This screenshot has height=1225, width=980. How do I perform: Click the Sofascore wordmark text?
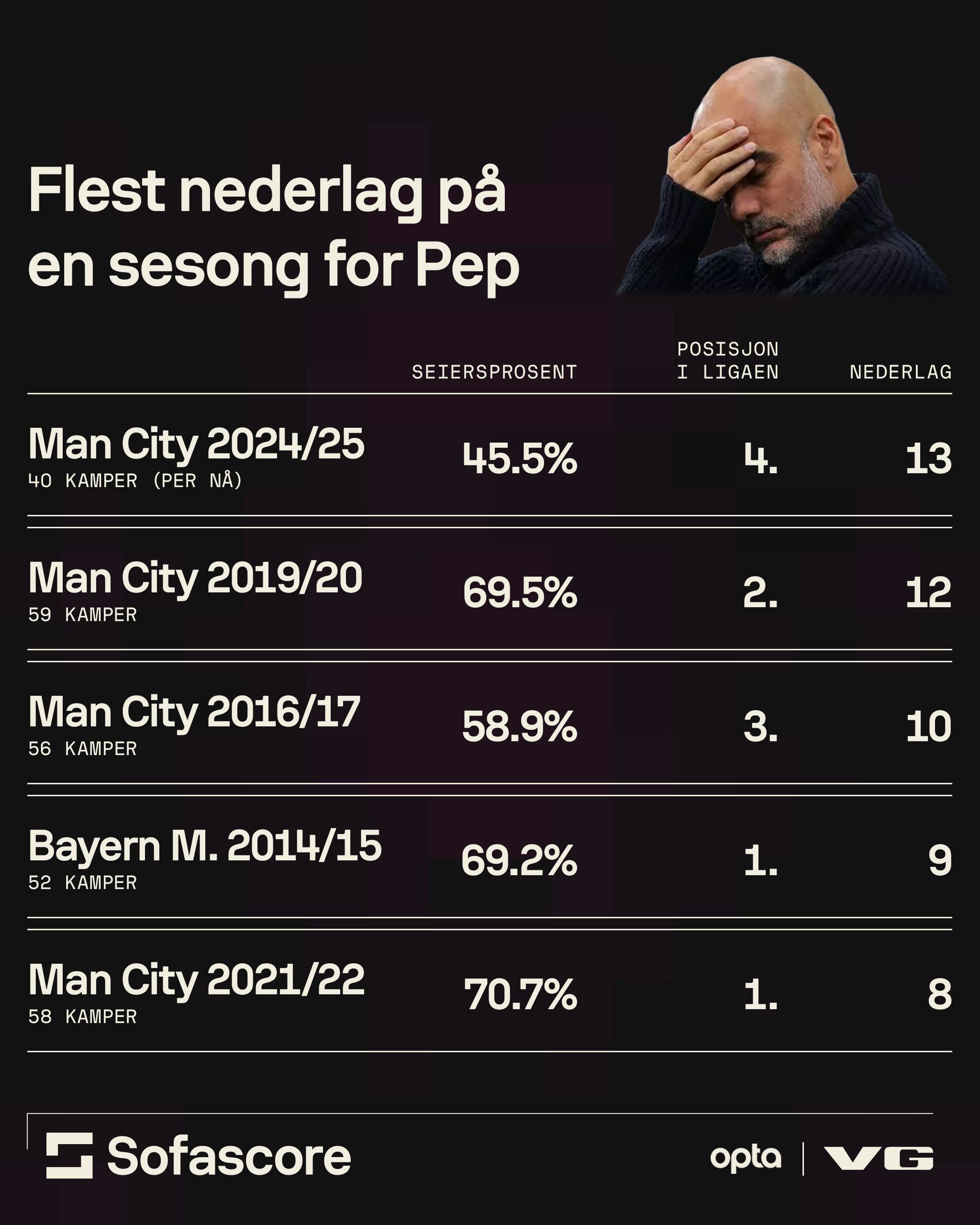pyautogui.click(x=229, y=1156)
